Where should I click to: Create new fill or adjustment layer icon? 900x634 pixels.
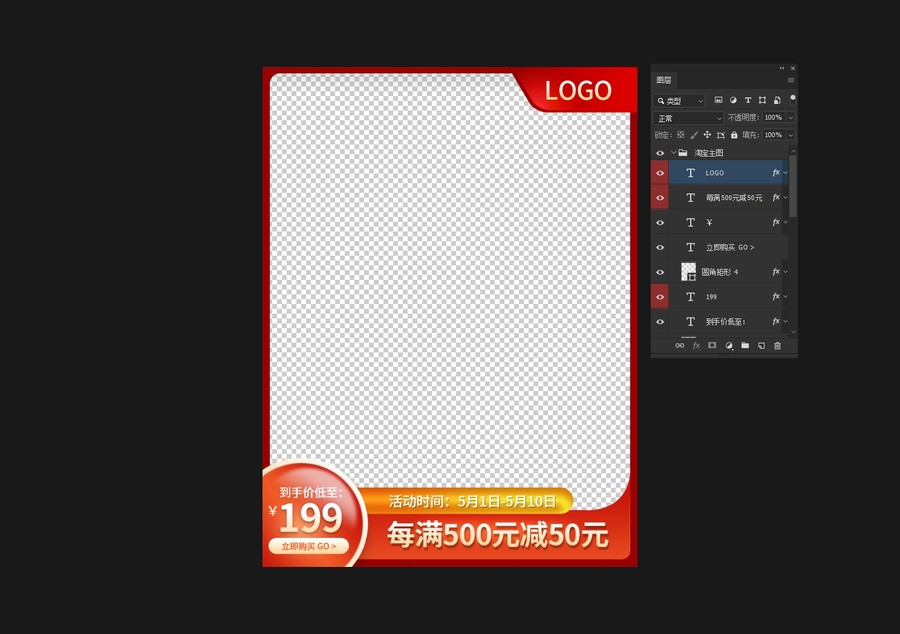pyautogui.click(x=729, y=345)
